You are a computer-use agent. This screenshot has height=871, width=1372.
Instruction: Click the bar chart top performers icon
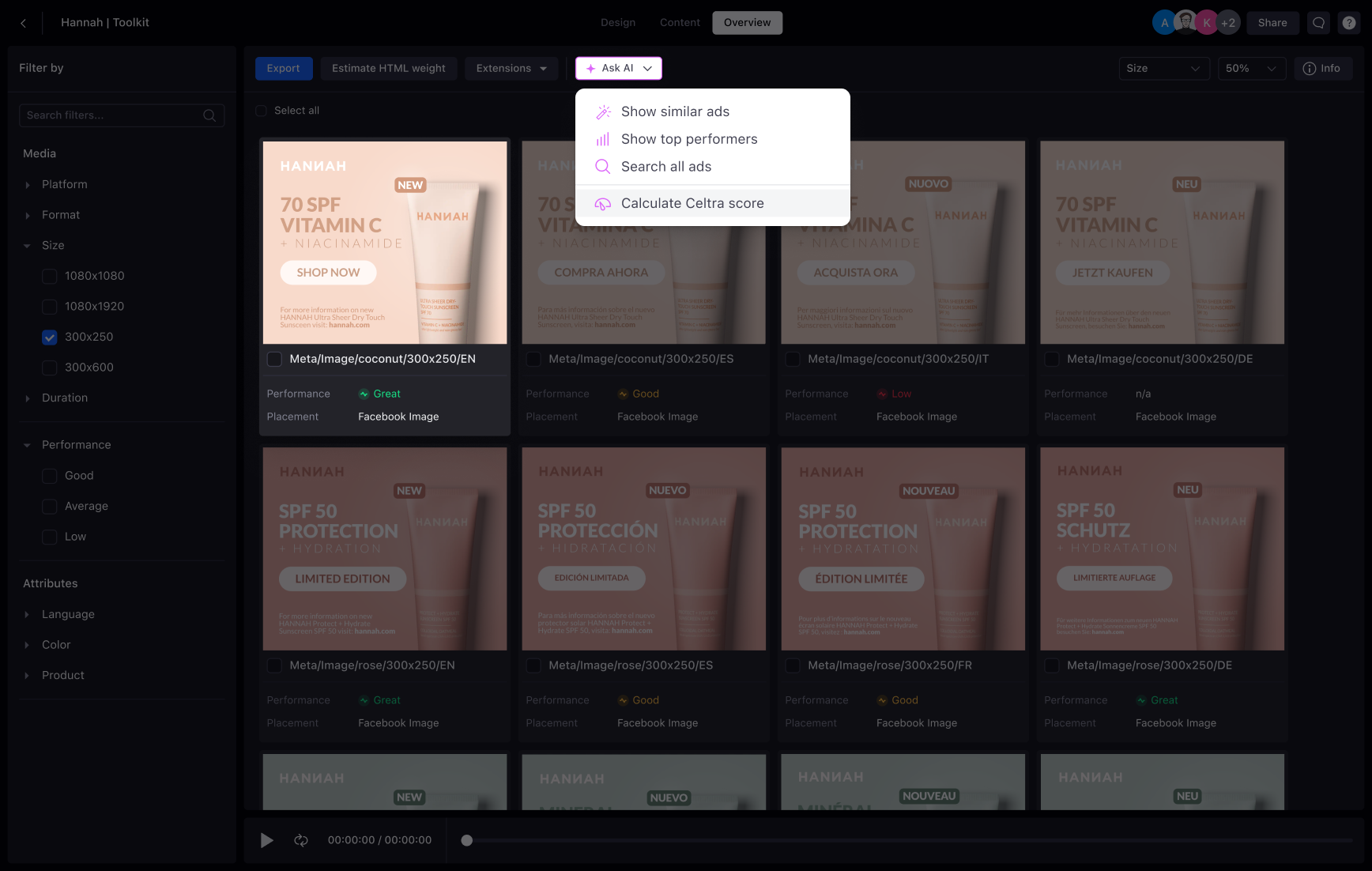coord(603,139)
